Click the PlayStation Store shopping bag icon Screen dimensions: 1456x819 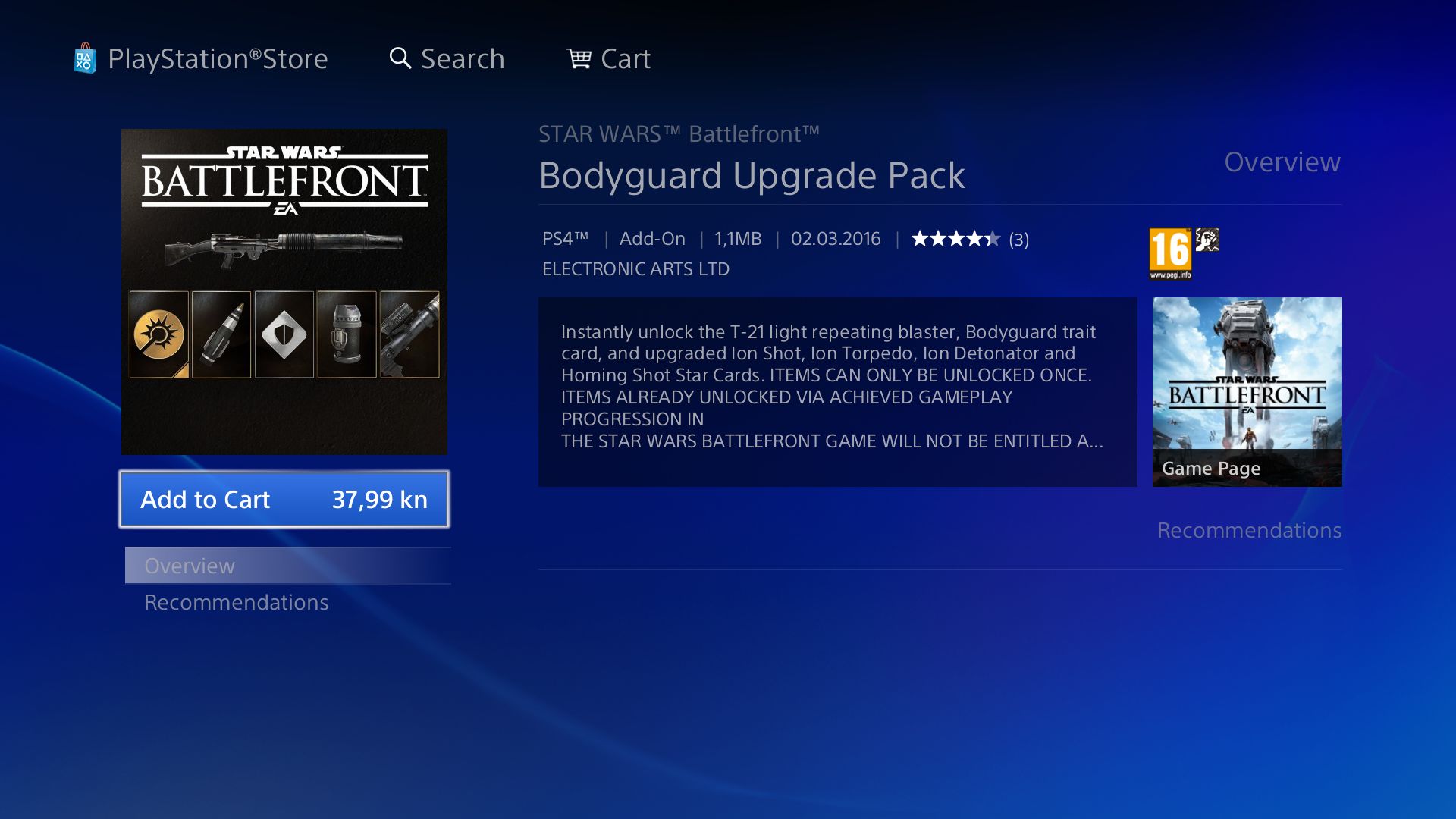85,58
